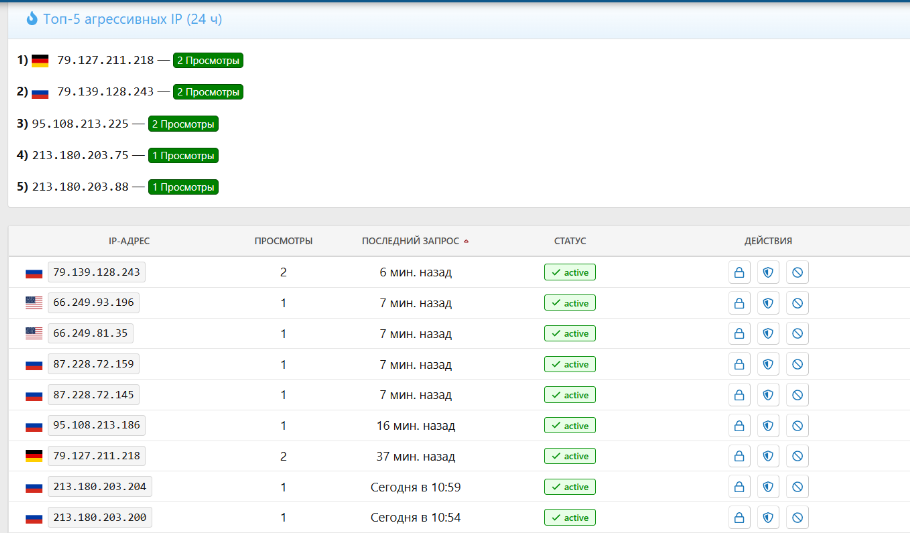Click active status badge for 87.228.72.159

pos(570,365)
